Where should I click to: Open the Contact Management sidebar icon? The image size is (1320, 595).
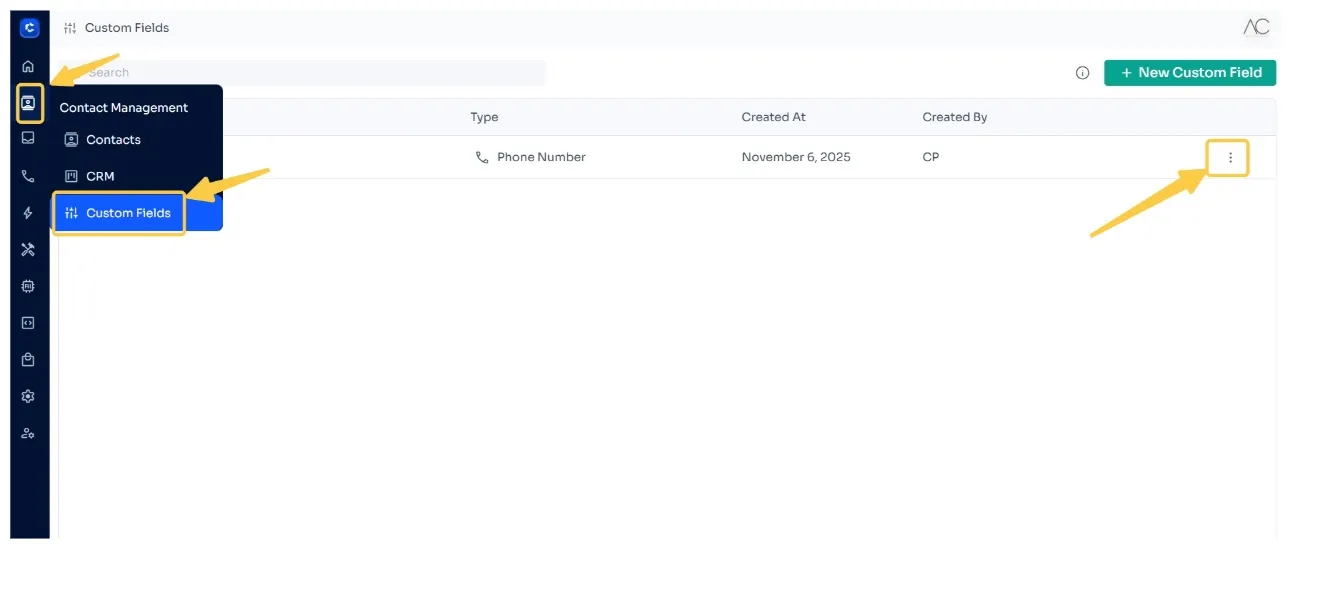[x=29, y=103]
